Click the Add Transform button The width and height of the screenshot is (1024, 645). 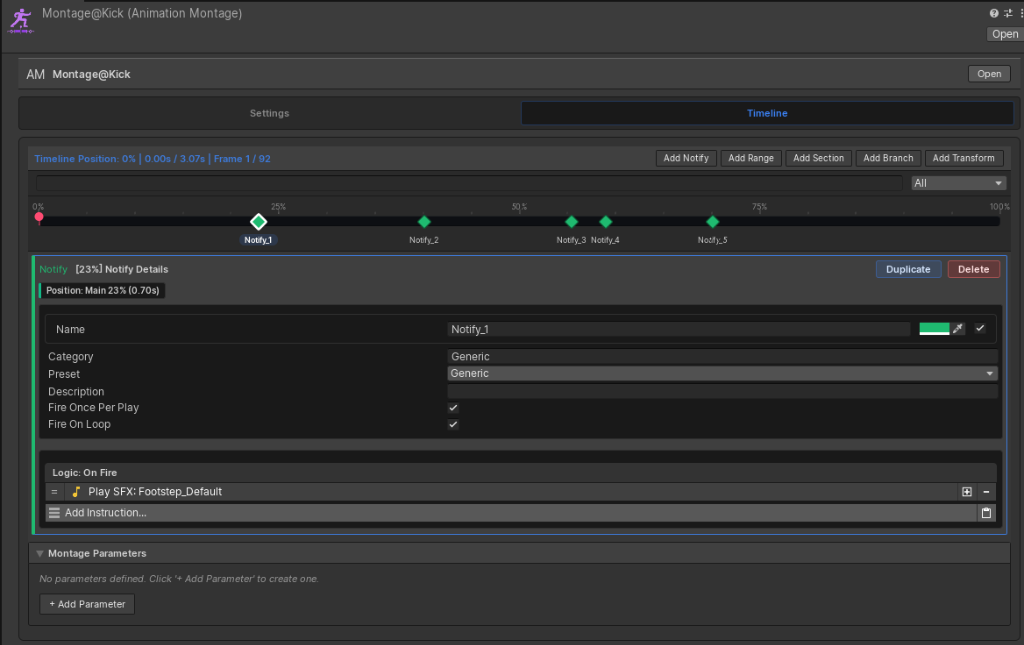963,158
